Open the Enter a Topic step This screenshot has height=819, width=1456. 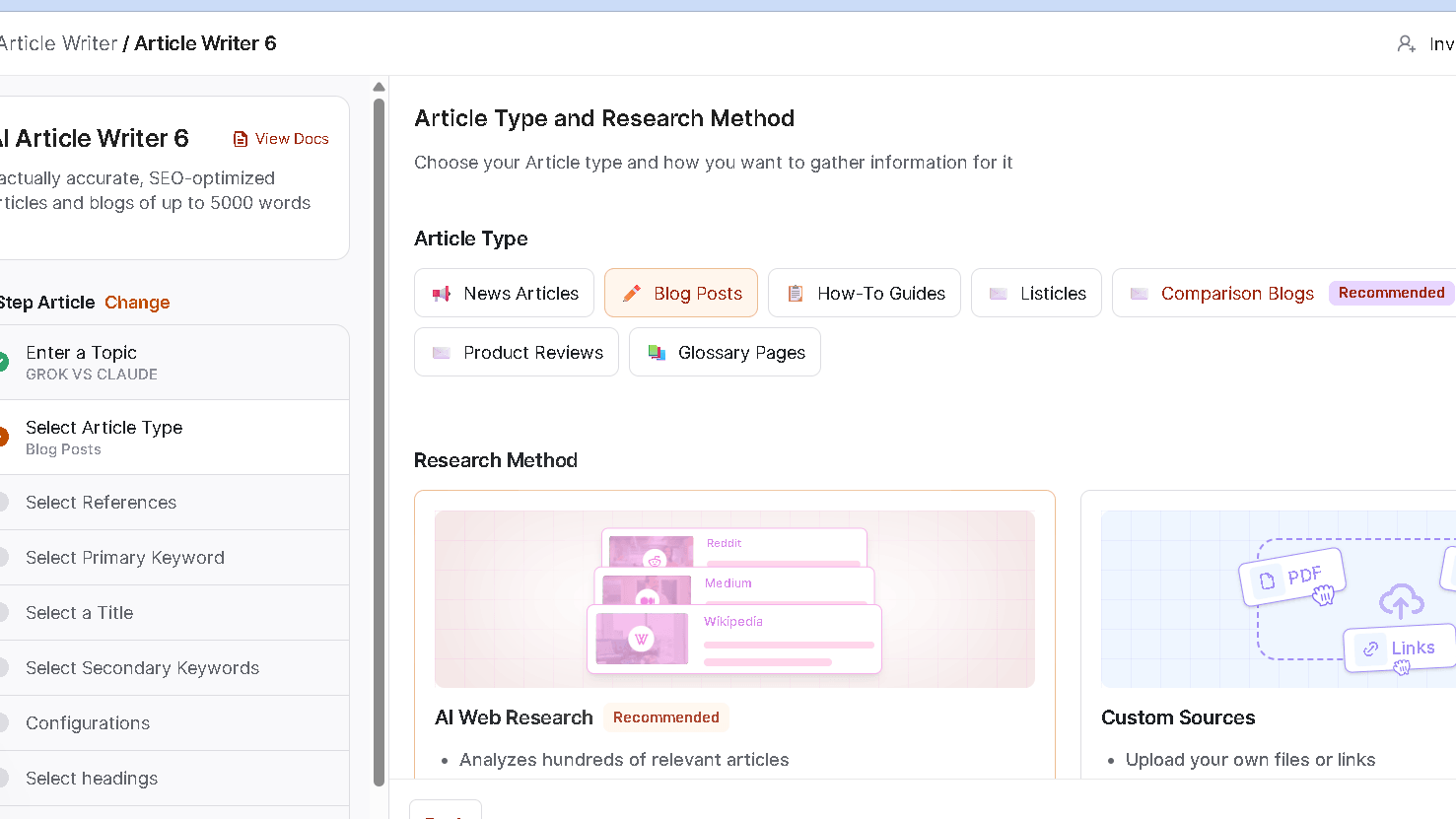[x=174, y=363]
